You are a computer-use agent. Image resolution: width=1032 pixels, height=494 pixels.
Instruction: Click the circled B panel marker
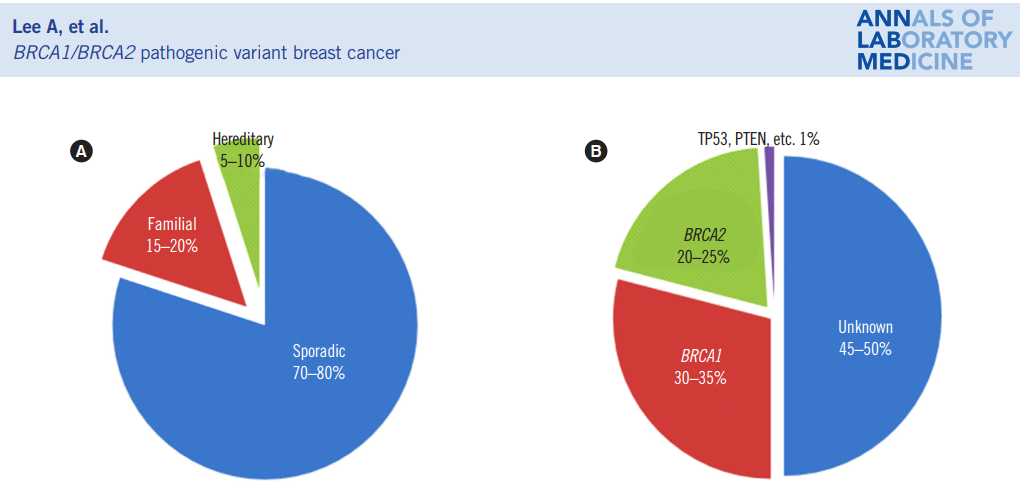click(597, 151)
